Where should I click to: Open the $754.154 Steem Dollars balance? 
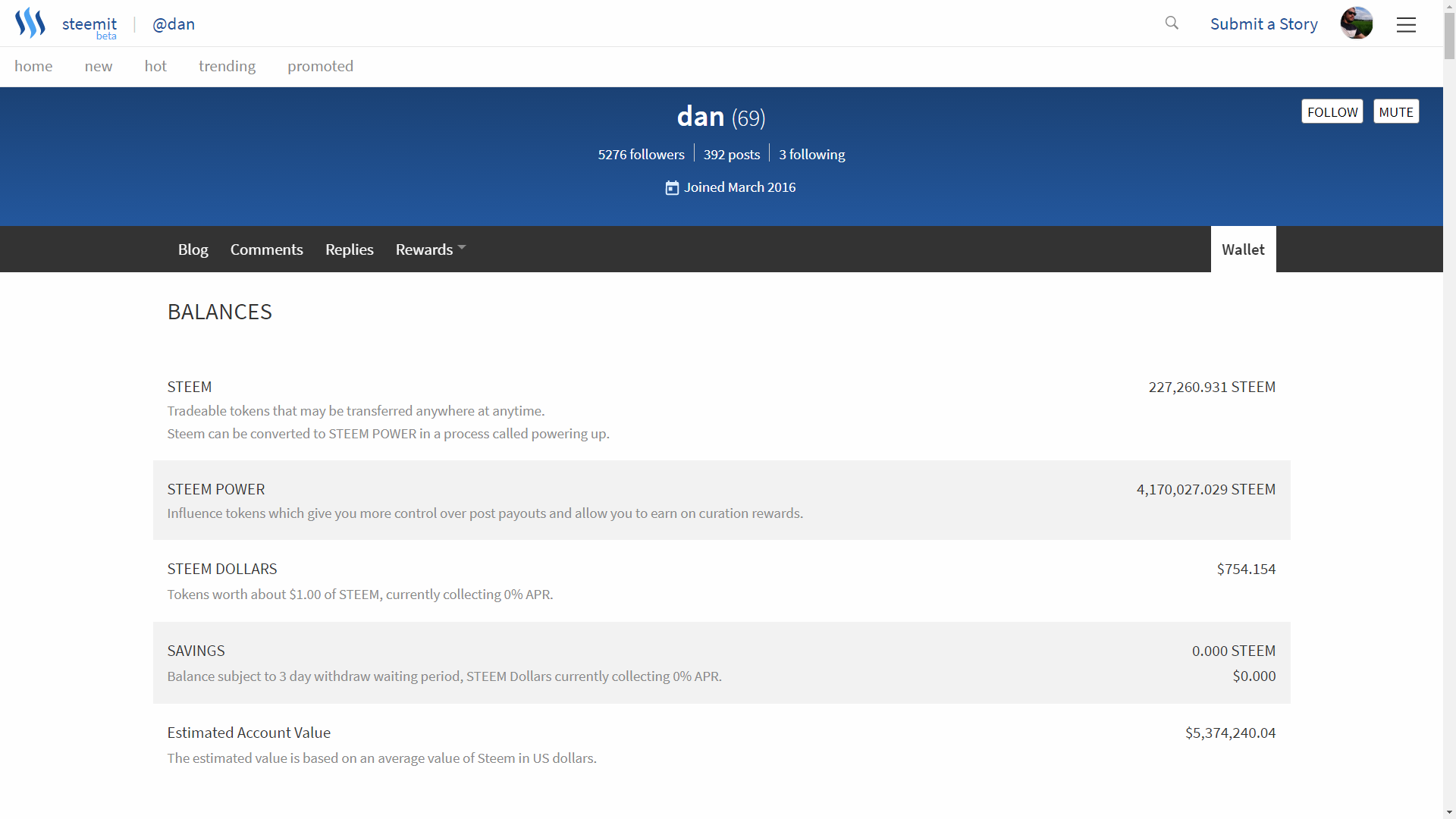pos(1246,569)
